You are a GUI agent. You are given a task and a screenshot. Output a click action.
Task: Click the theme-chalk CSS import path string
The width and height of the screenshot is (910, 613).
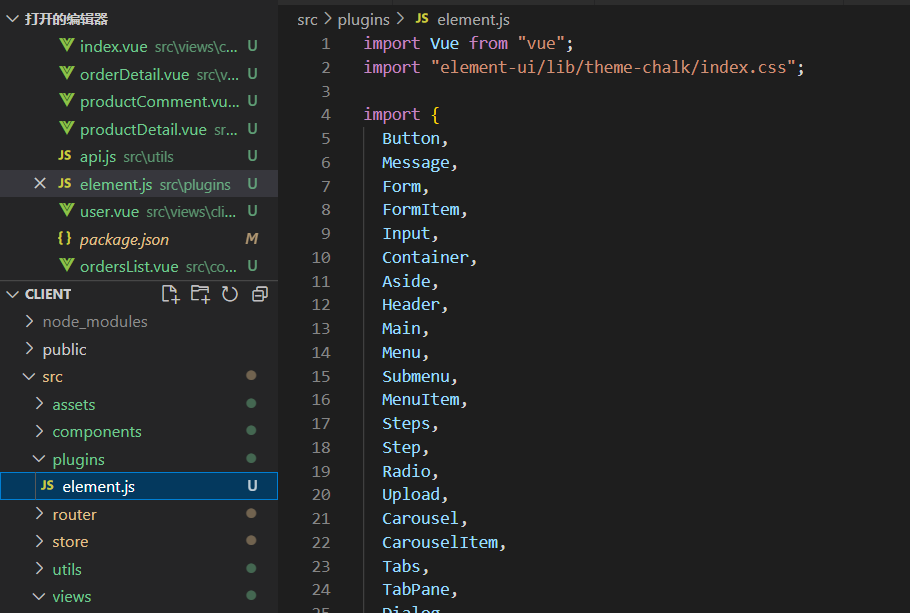point(613,67)
